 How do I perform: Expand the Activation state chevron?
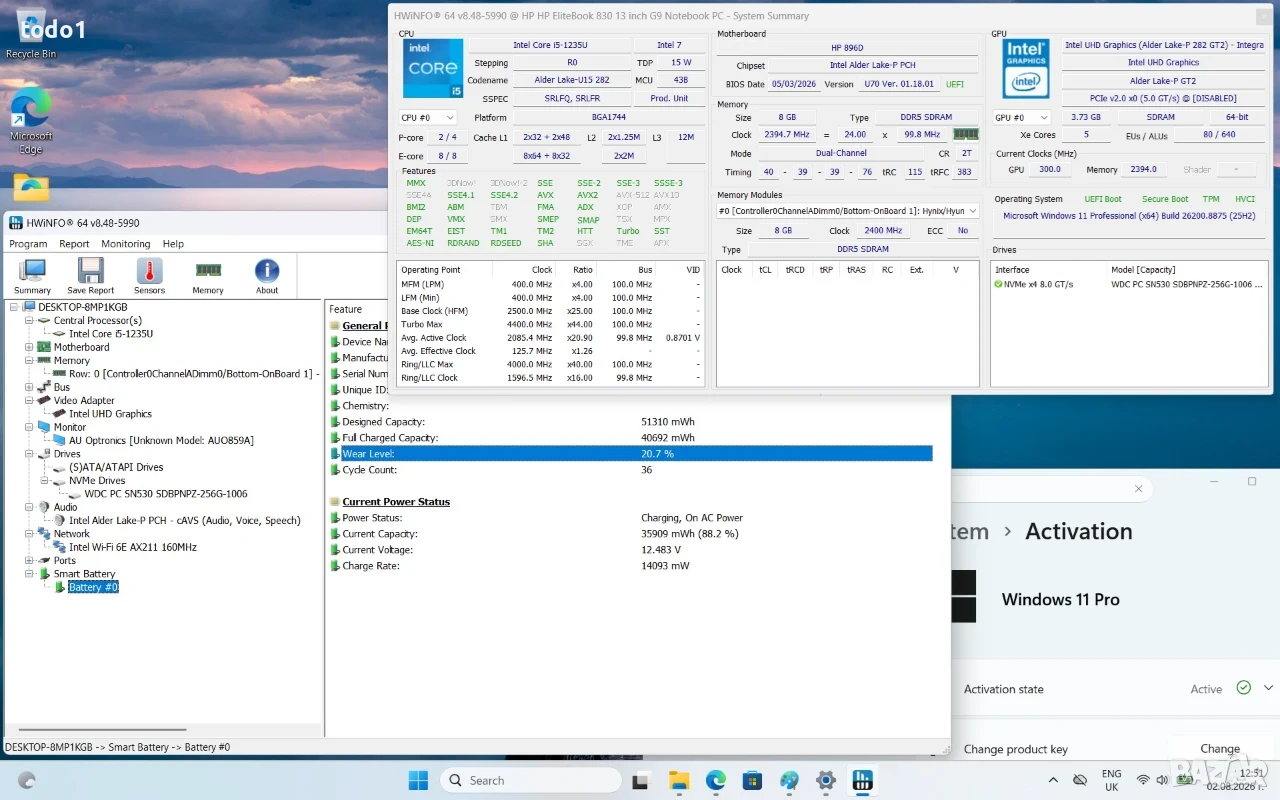point(1268,688)
